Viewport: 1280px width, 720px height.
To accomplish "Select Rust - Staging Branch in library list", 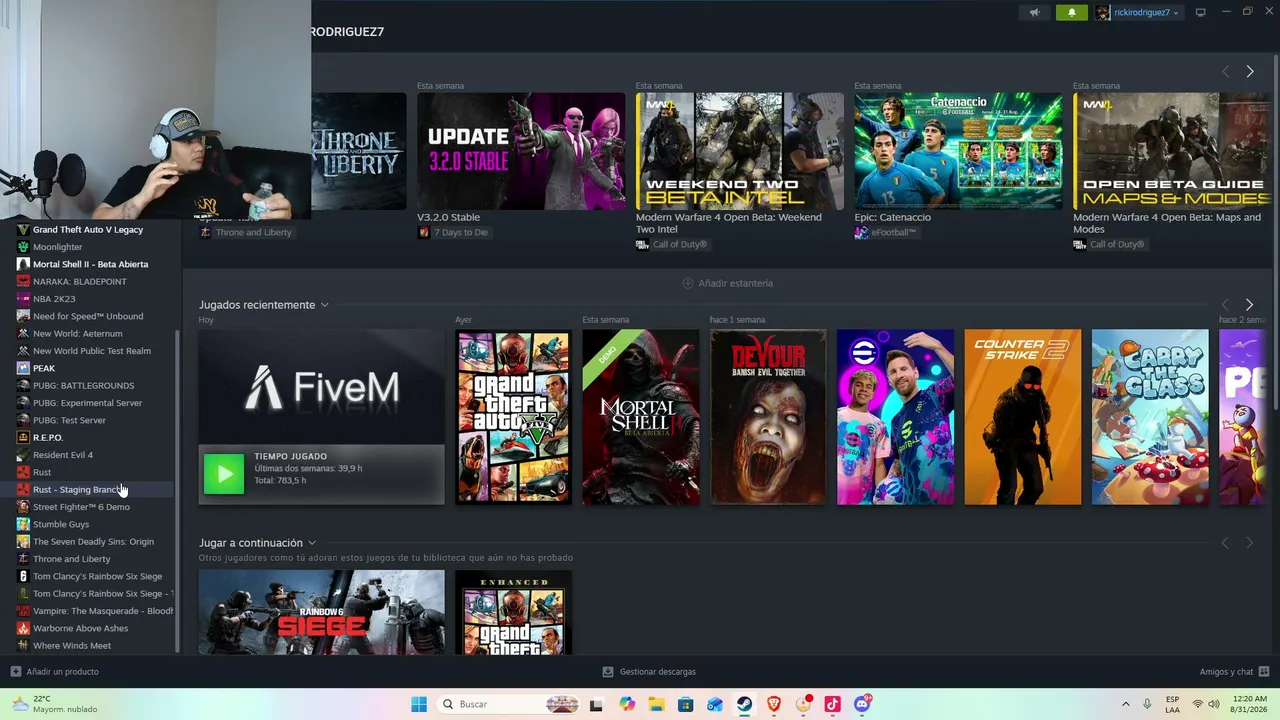I will click(77, 490).
